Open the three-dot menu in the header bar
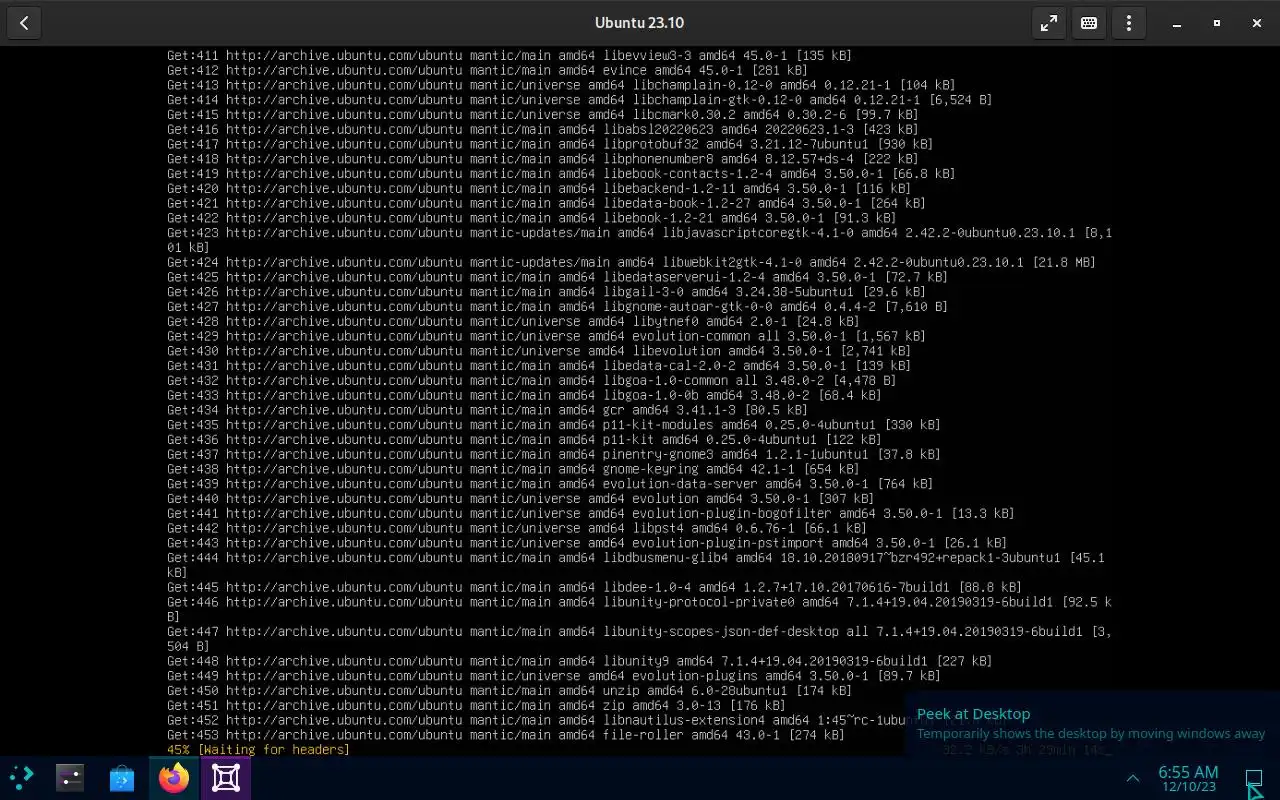 click(x=1129, y=23)
